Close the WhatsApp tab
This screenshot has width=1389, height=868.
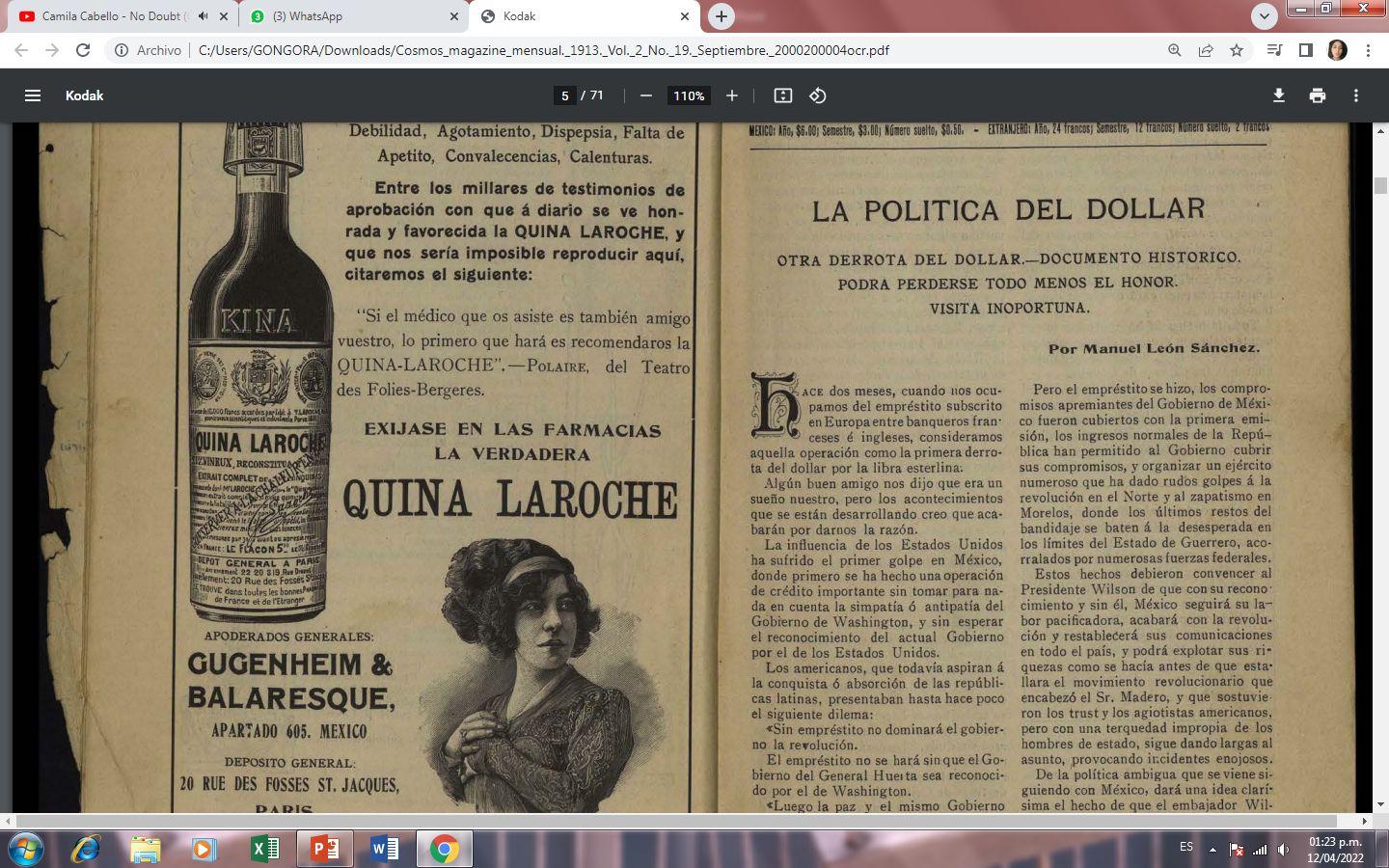click(x=454, y=16)
